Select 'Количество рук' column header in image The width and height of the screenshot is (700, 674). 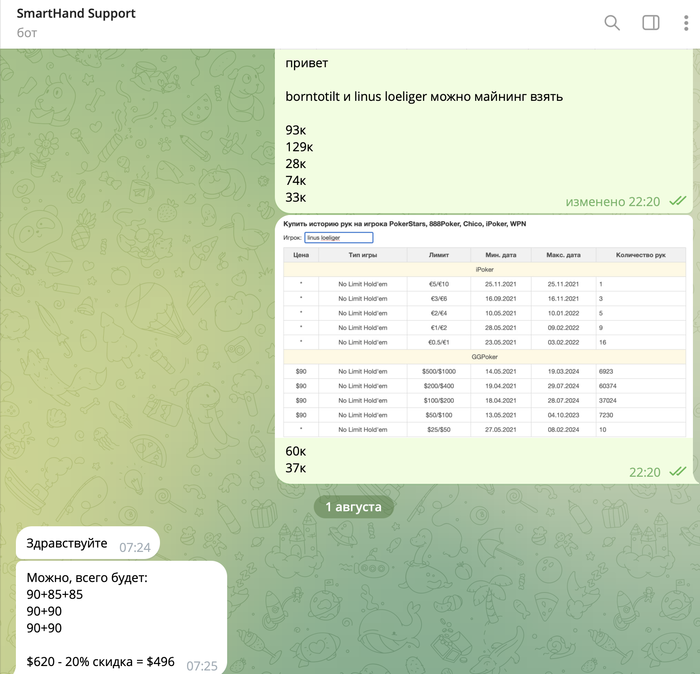tap(641, 255)
